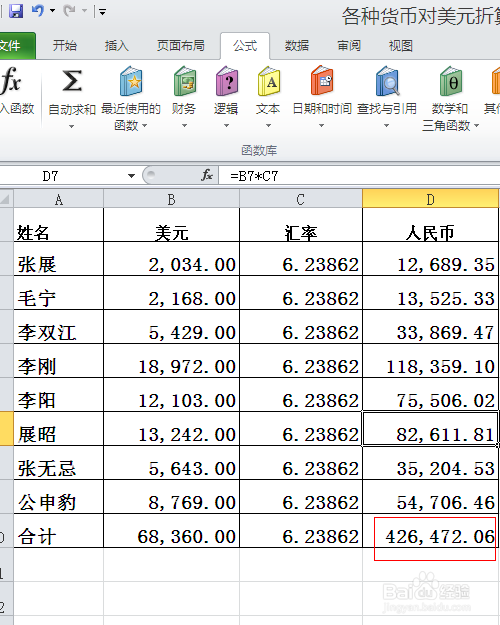Switch to the 插入 ribbon tab
Image resolution: width=500 pixels, height=625 pixels.
(x=116, y=45)
